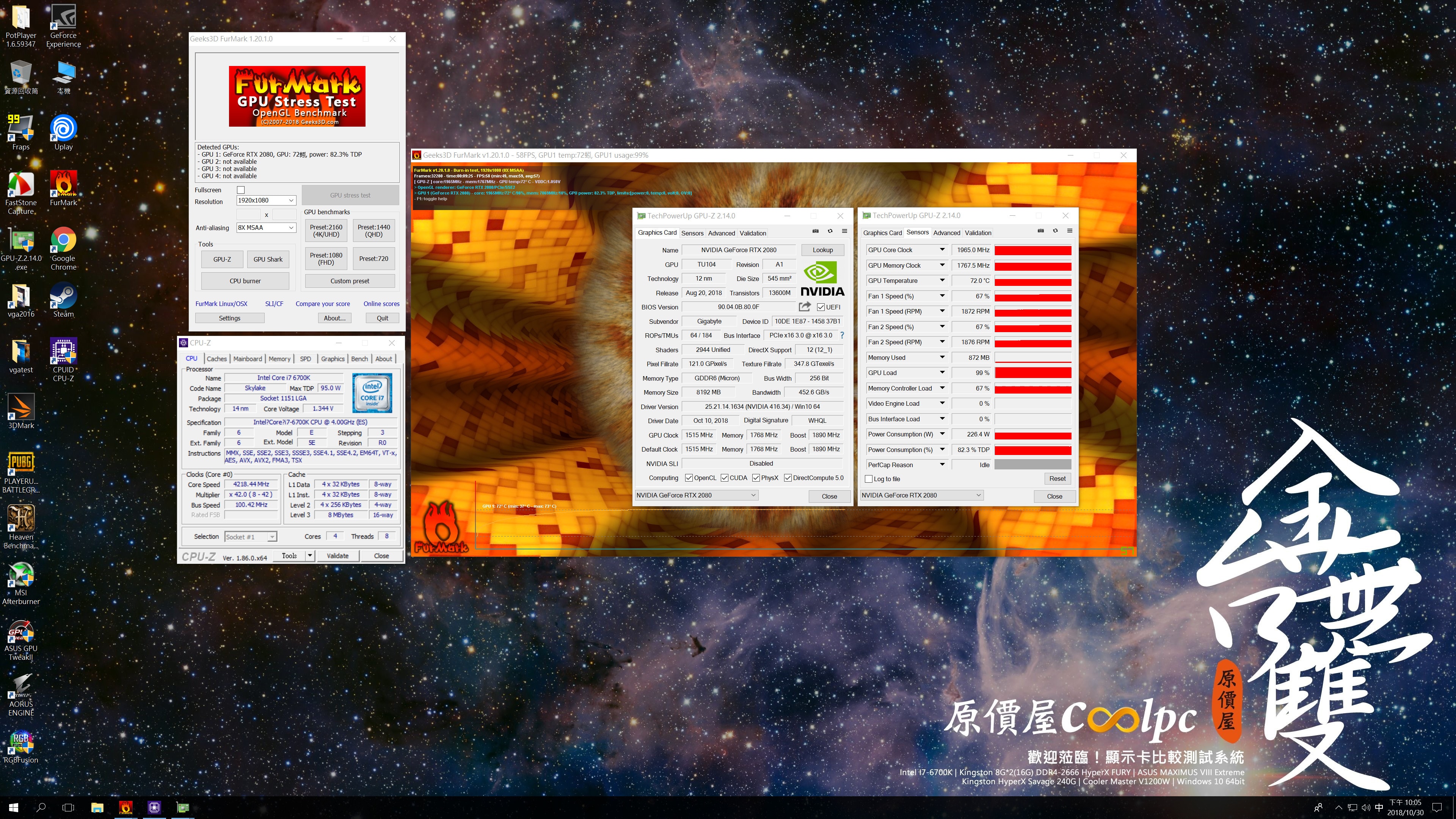The width and height of the screenshot is (1456, 819).
Task: Click FurMark icon in the Windows taskbar
Action: (x=126, y=807)
